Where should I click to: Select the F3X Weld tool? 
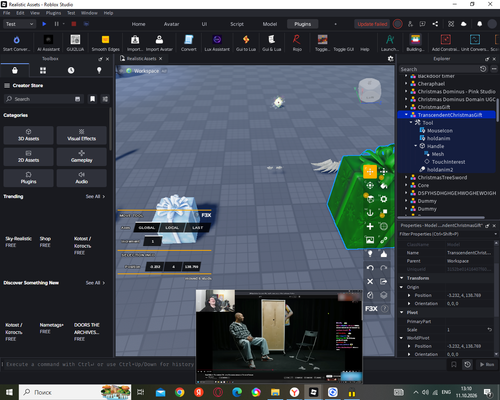point(384,240)
